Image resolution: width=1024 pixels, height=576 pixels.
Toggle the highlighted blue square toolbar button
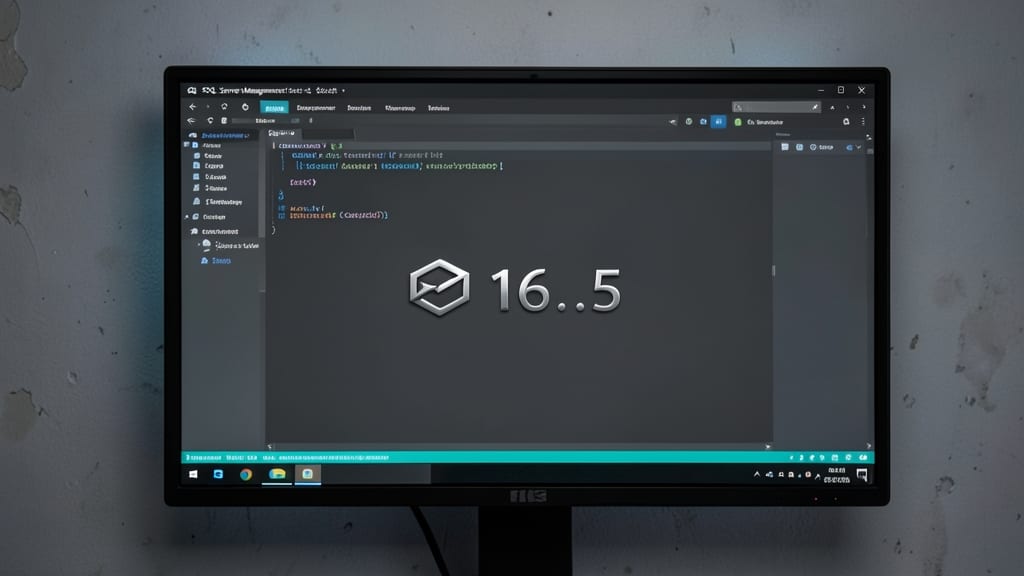pyautogui.click(x=718, y=121)
